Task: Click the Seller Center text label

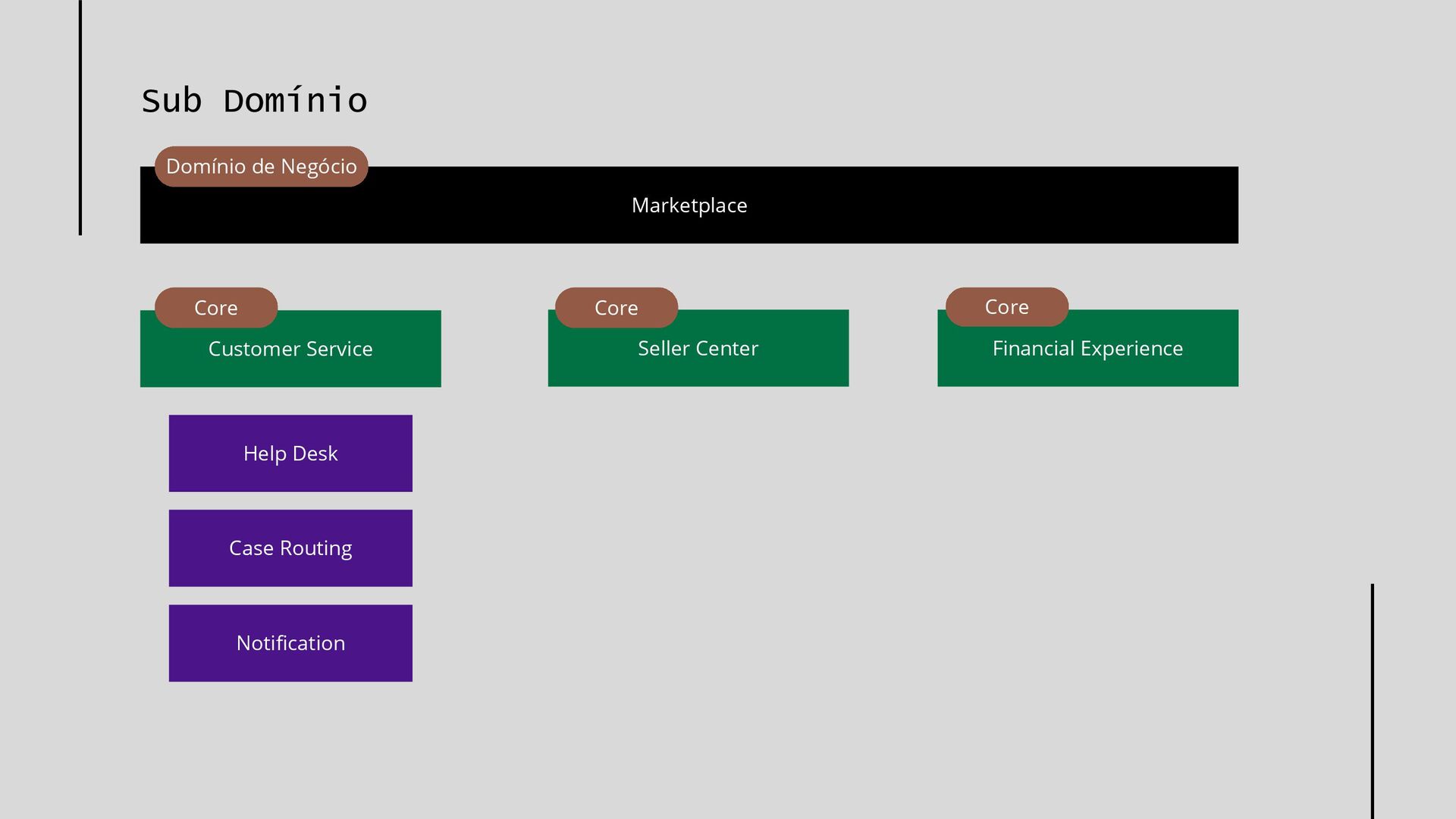Action: click(x=698, y=348)
